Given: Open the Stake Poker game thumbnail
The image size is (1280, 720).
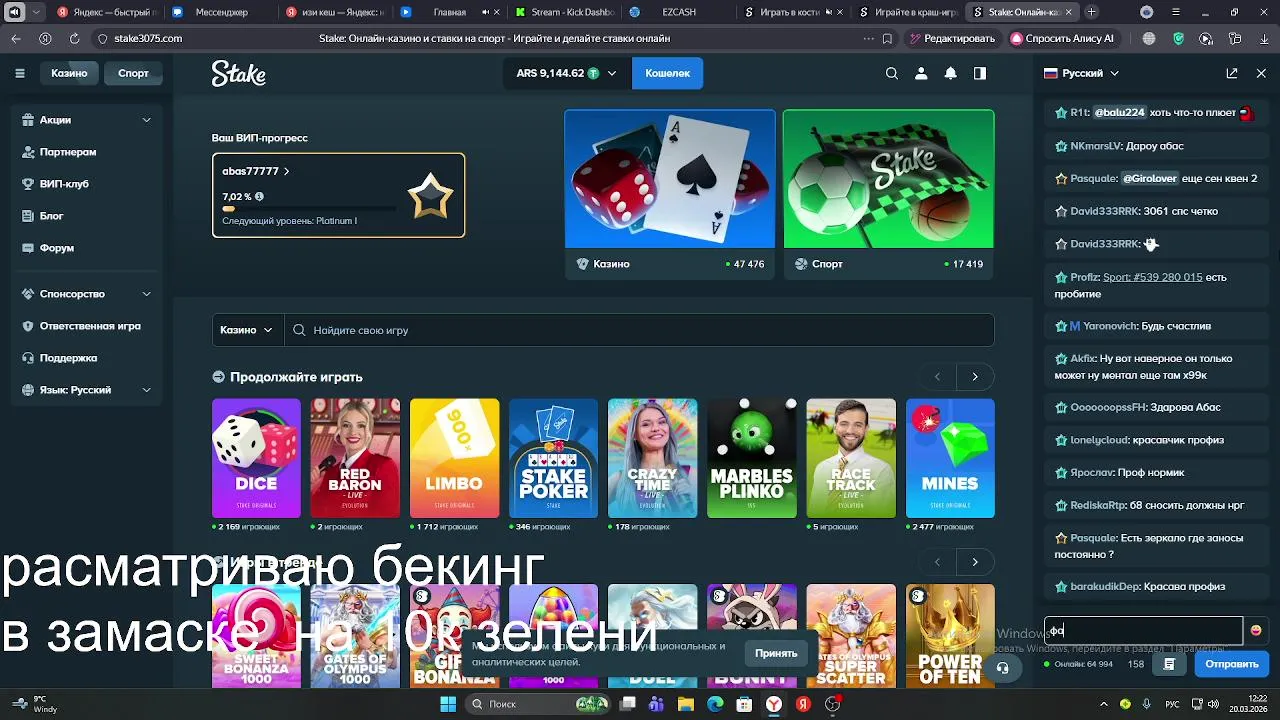Looking at the screenshot, I should (553, 458).
